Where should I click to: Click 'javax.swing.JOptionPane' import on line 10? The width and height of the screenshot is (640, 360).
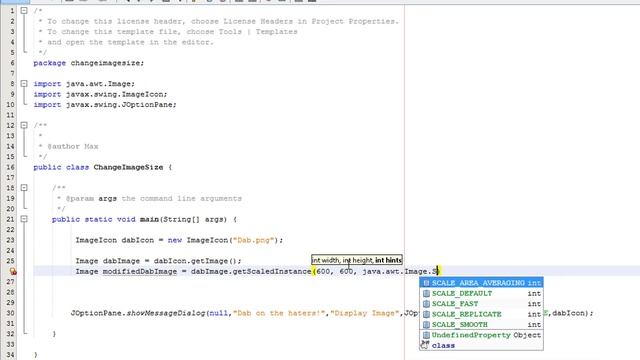[x=119, y=104]
